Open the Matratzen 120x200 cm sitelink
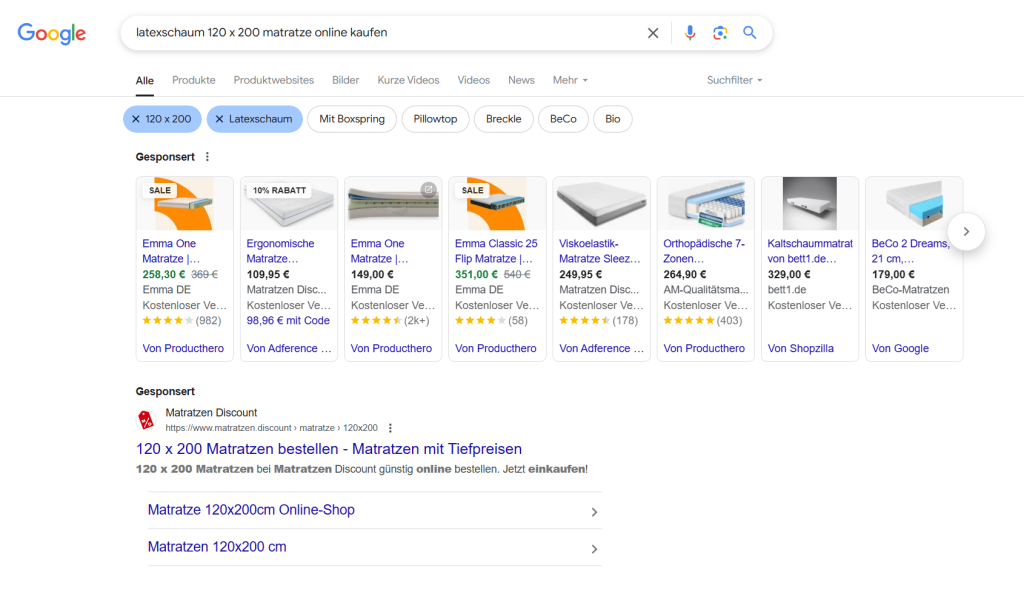Image resolution: width=1024 pixels, height=597 pixels. [217, 547]
